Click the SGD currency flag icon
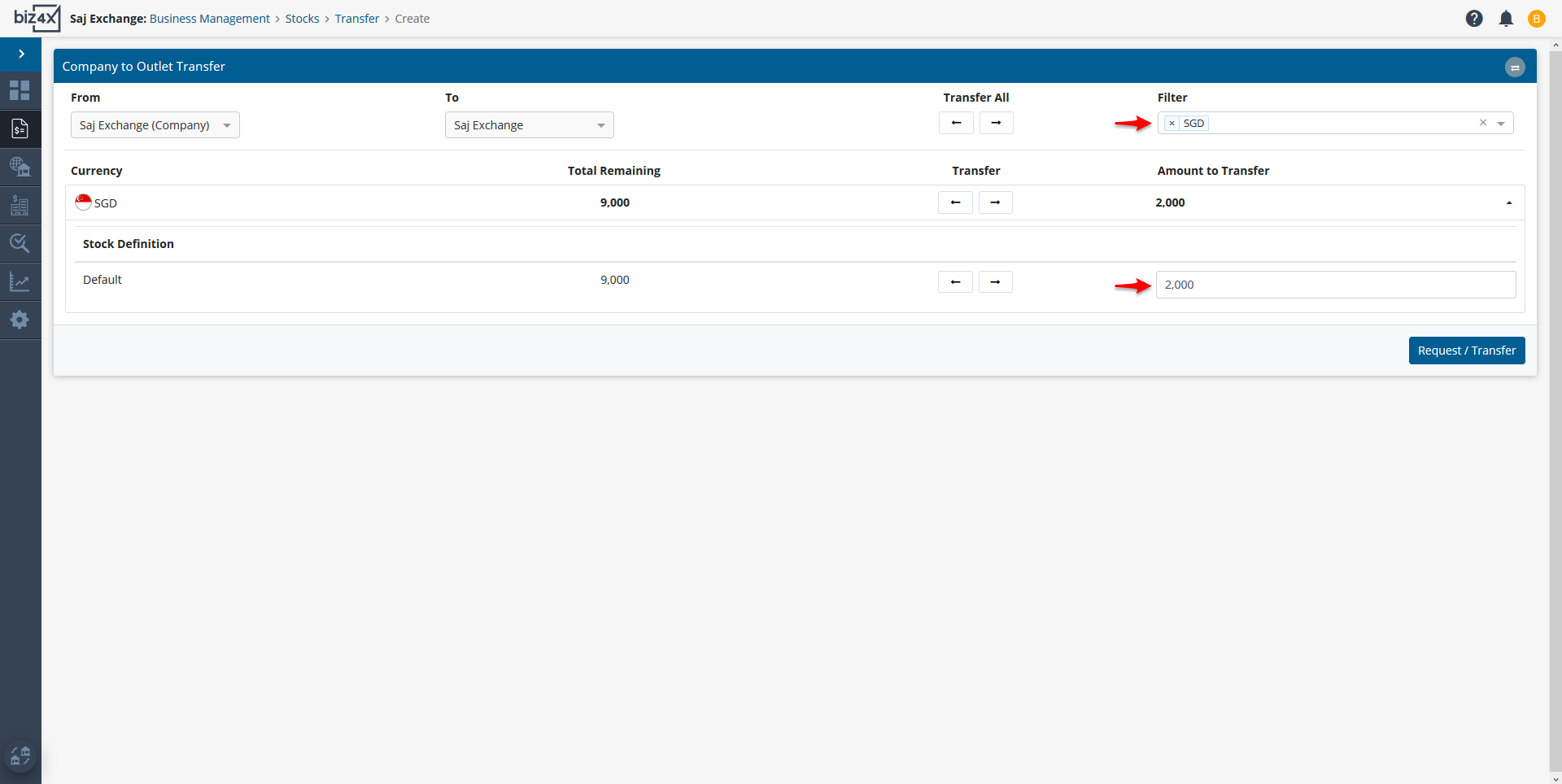The height and width of the screenshot is (784, 1562). 83,203
